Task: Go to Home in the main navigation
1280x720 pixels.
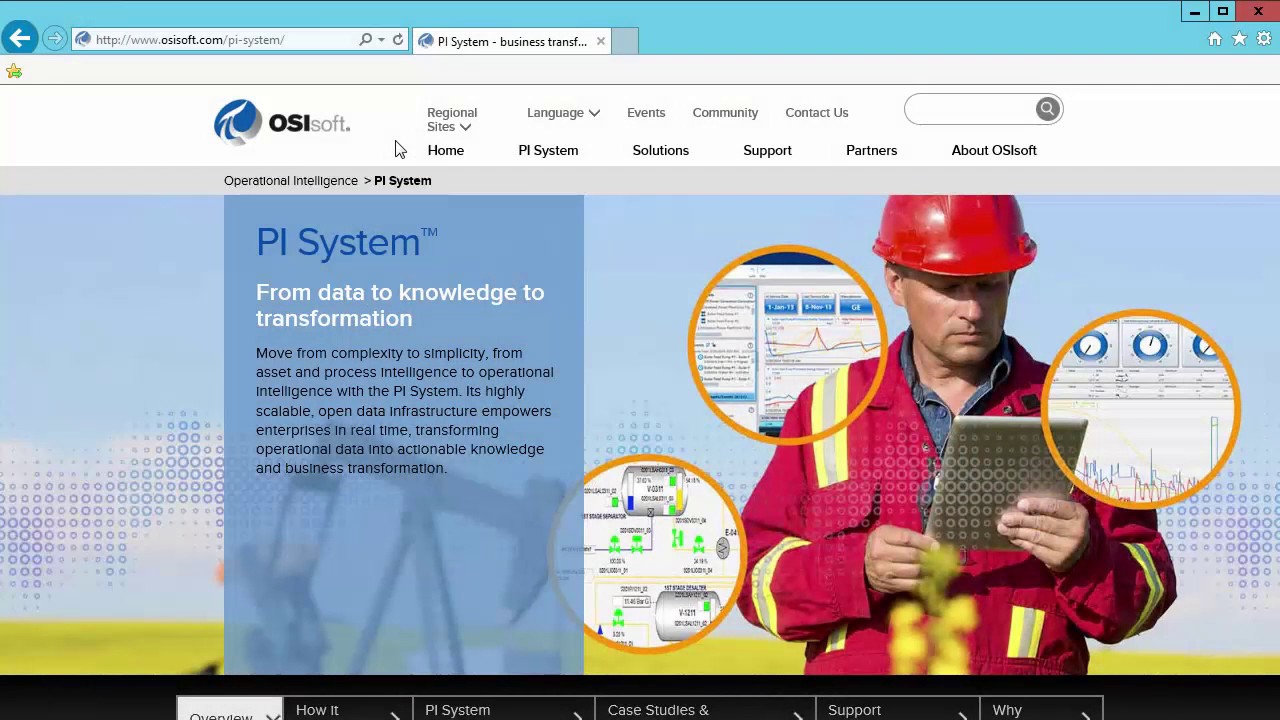Action: pos(446,150)
